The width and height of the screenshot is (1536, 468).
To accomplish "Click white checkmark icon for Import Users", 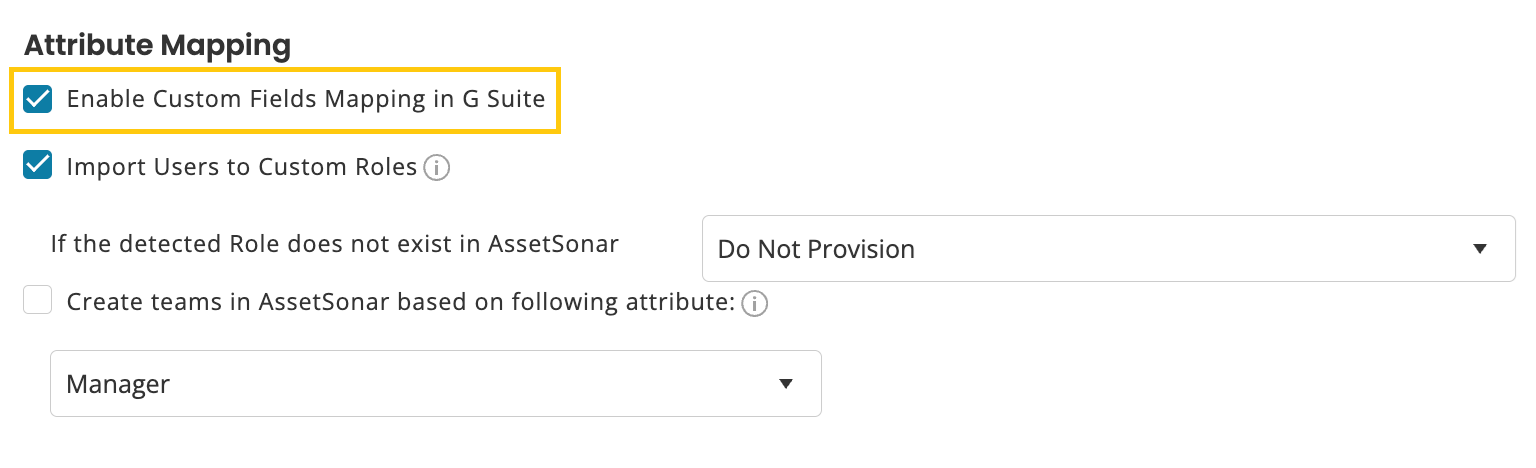I will point(38,166).
